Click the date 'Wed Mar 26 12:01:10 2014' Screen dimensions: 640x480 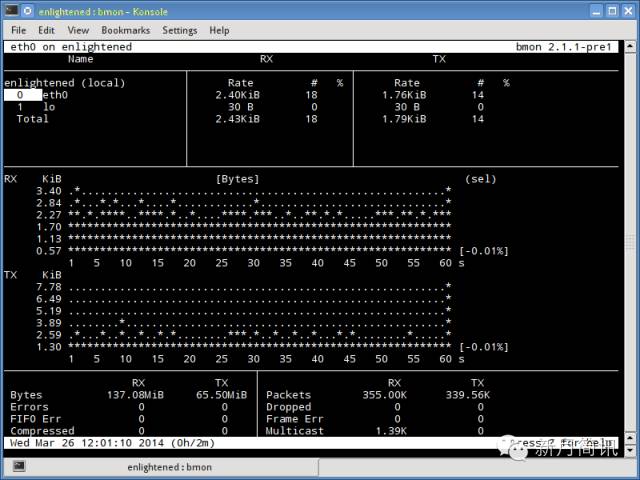[x=87, y=443]
